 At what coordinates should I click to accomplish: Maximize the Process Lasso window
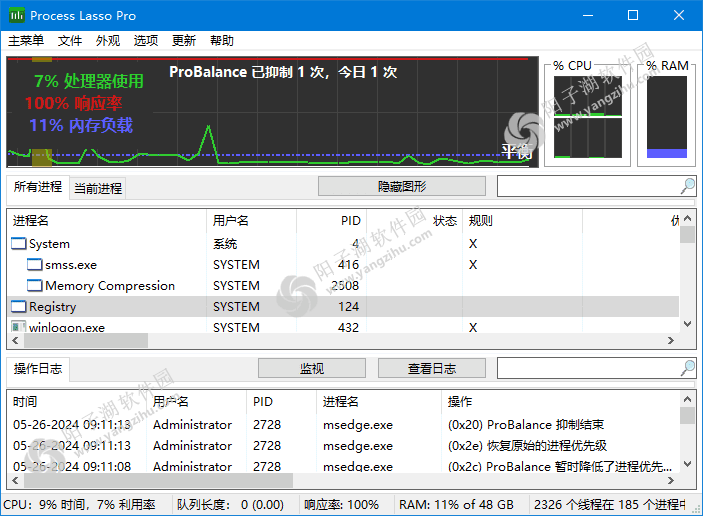(633, 15)
